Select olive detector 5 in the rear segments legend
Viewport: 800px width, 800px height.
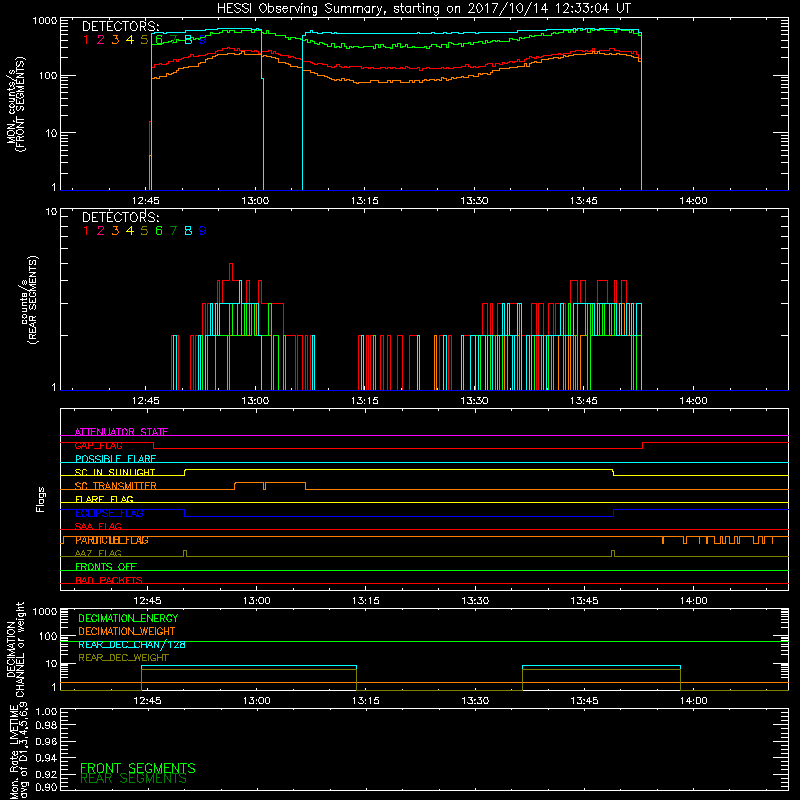144,231
